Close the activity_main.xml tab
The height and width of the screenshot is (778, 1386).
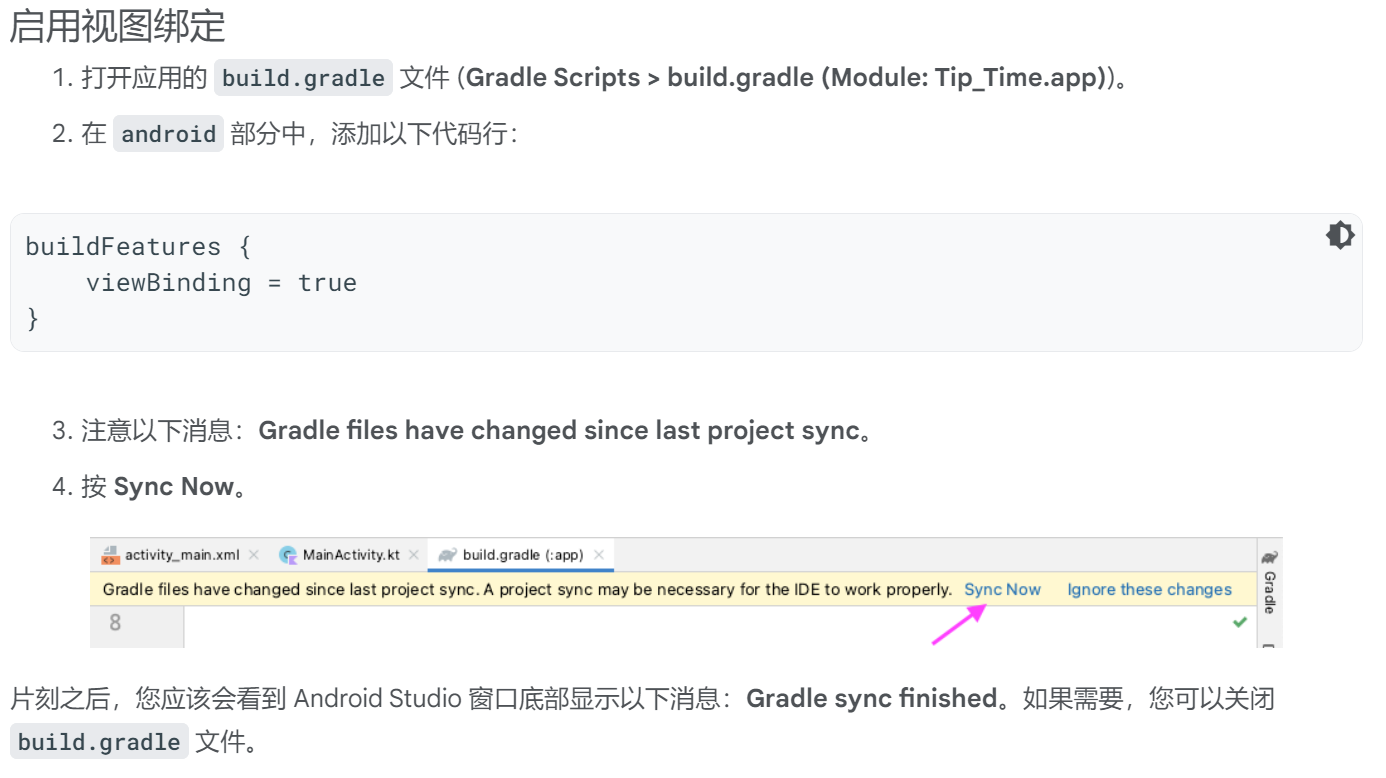(254, 555)
